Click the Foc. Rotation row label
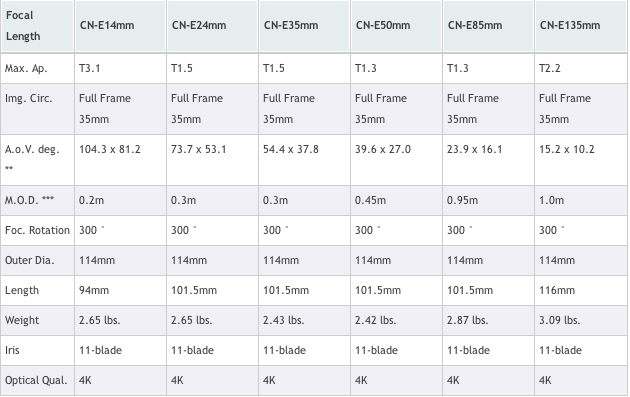This screenshot has width=630, height=397. (37, 230)
